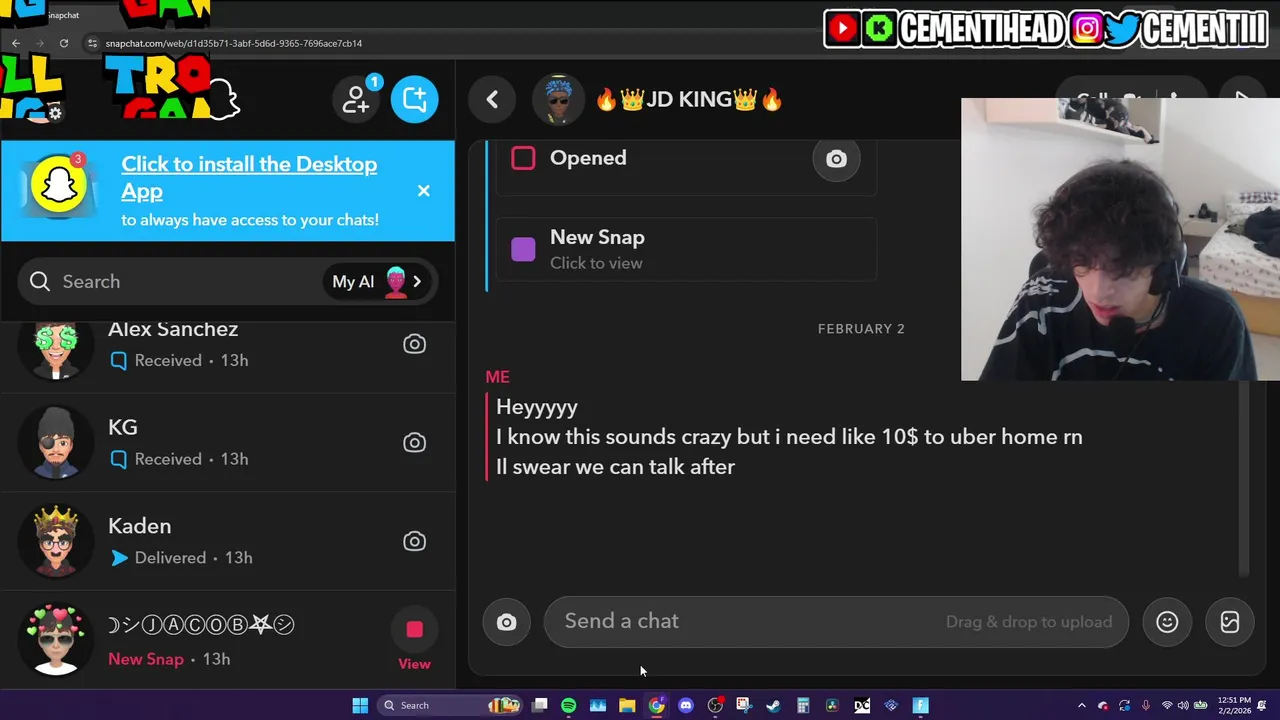Open Chrome from the taskbar

point(656,705)
